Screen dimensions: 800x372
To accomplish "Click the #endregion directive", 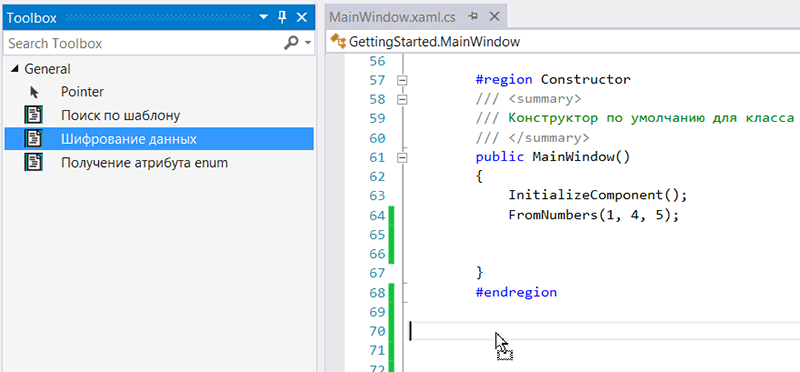I will pos(516,293).
